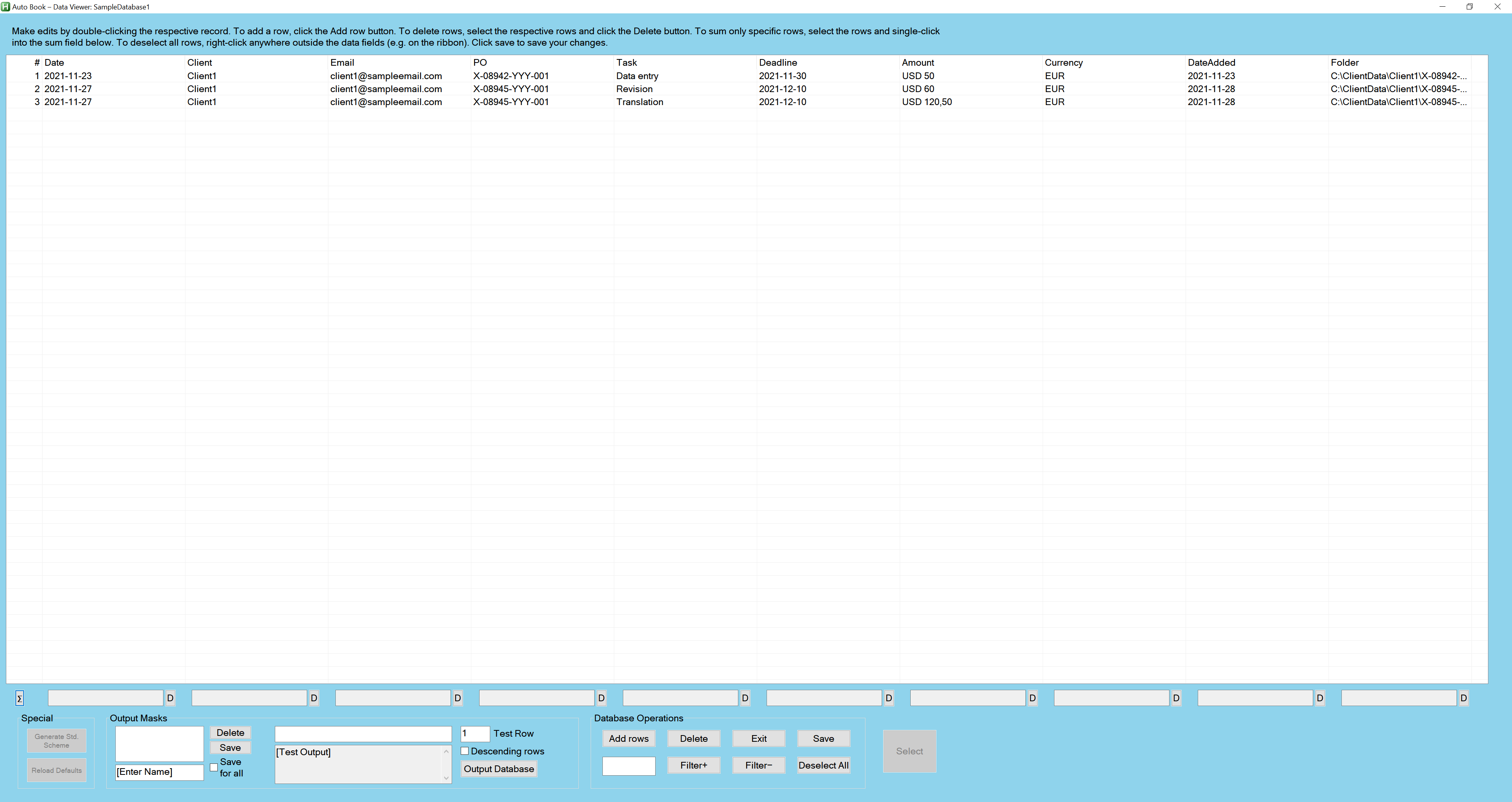Click Deselect All button
This screenshot has width=1512, height=802.
click(823, 766)
